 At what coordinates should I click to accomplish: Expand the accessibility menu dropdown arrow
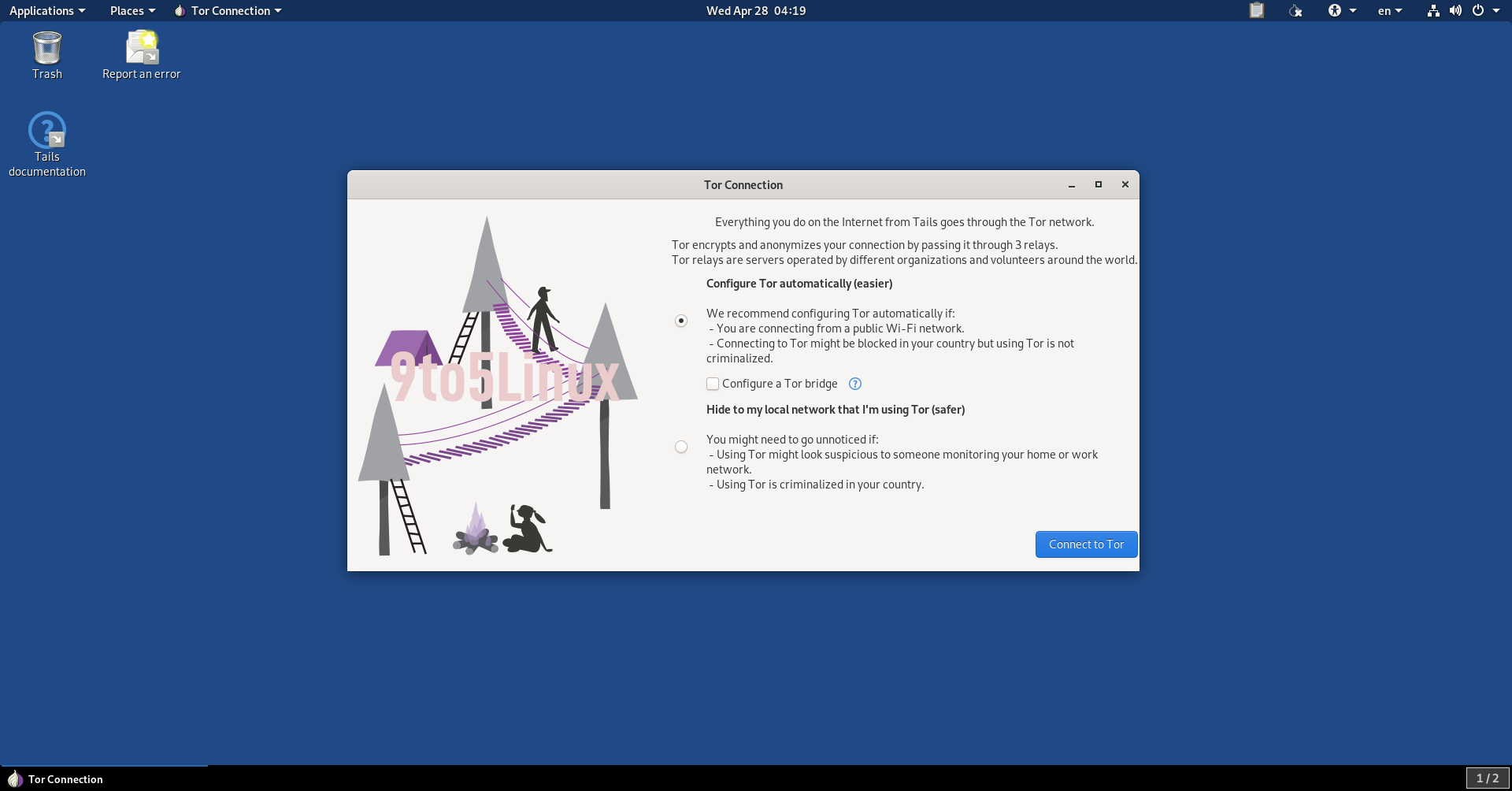point(1351,10)
